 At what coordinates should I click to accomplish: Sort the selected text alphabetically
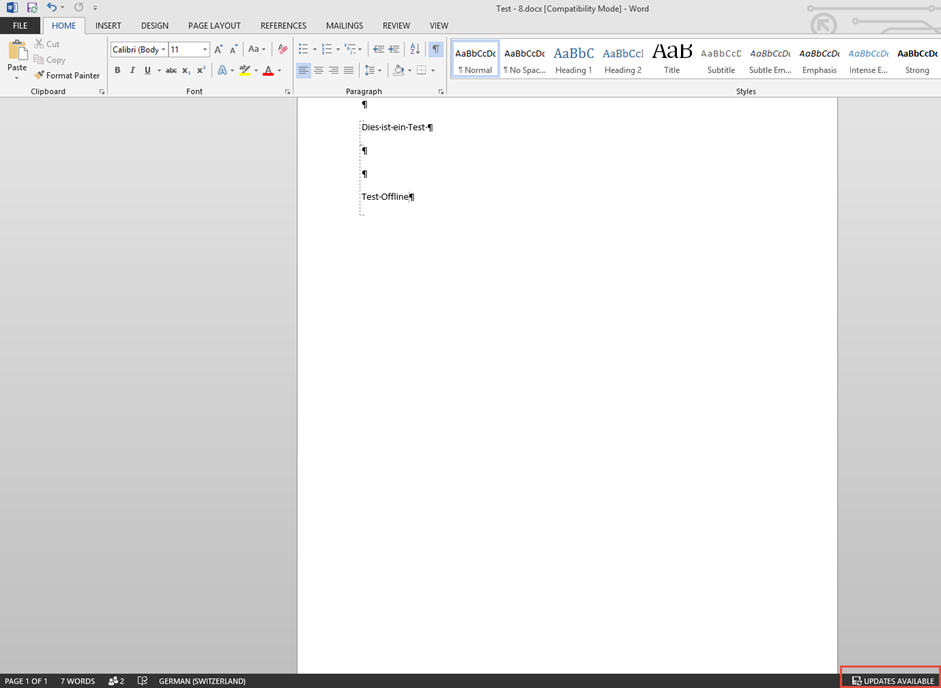coord(415,49)
